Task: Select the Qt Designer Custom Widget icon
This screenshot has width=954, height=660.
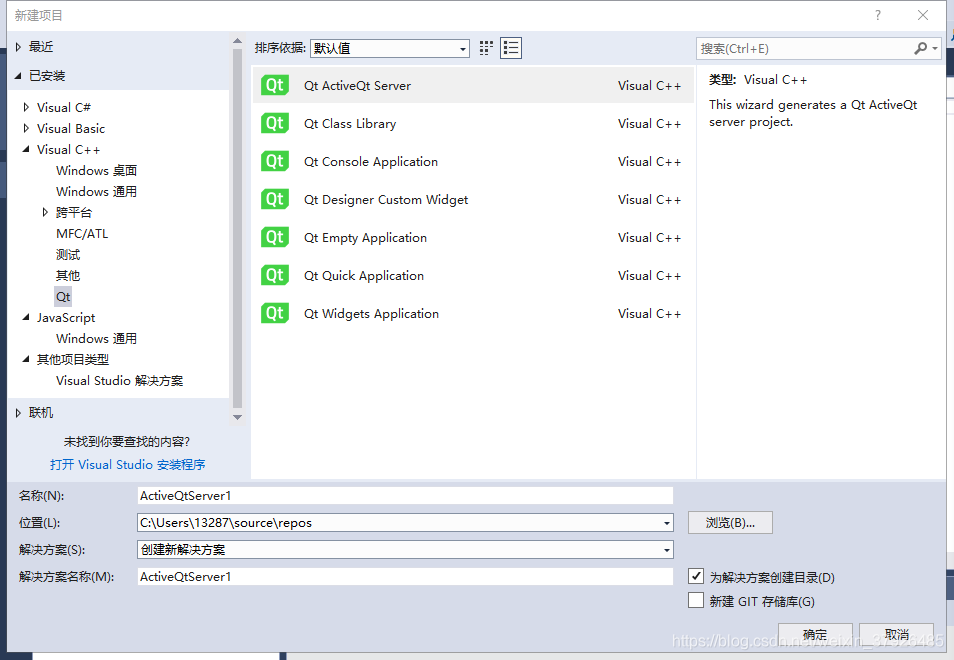Action: (274, 200)
